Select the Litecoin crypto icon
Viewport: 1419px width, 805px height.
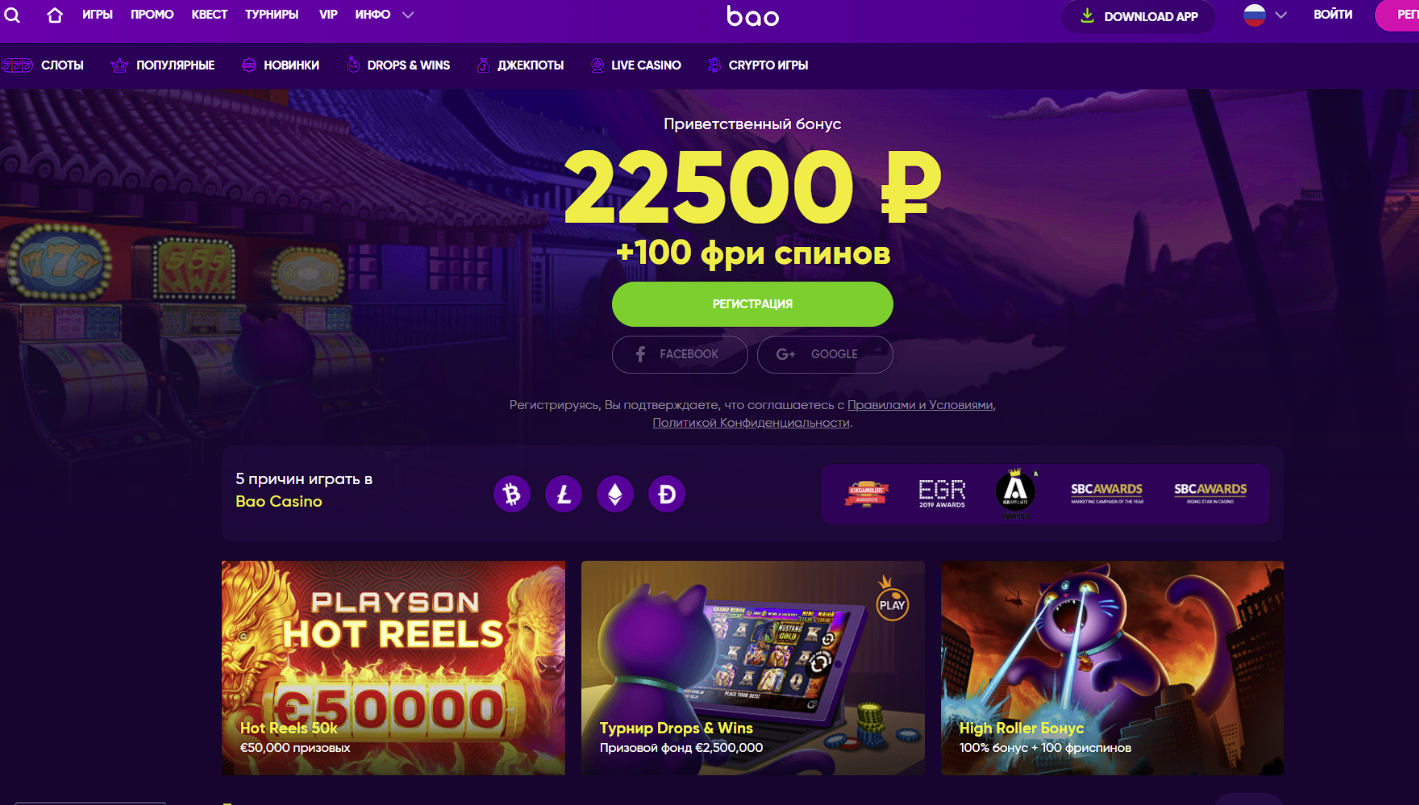pos(564,494)
